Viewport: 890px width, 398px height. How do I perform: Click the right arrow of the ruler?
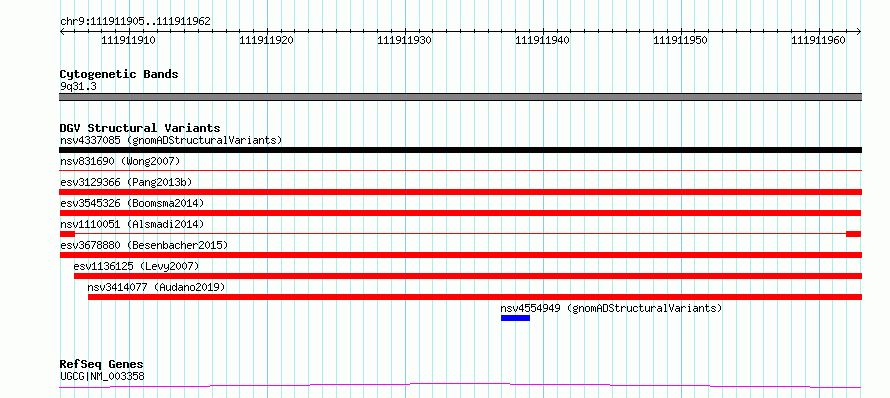(859, 31)
